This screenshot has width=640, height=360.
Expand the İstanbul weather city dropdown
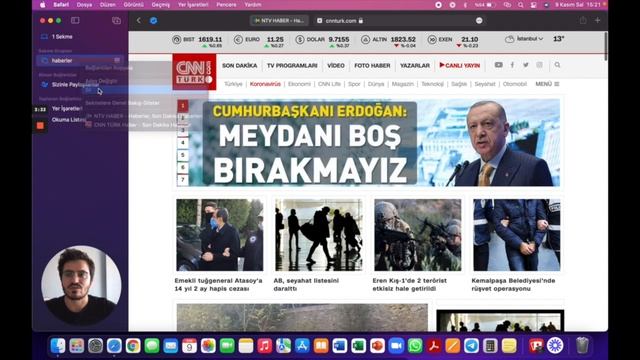(x=530, y=39)
